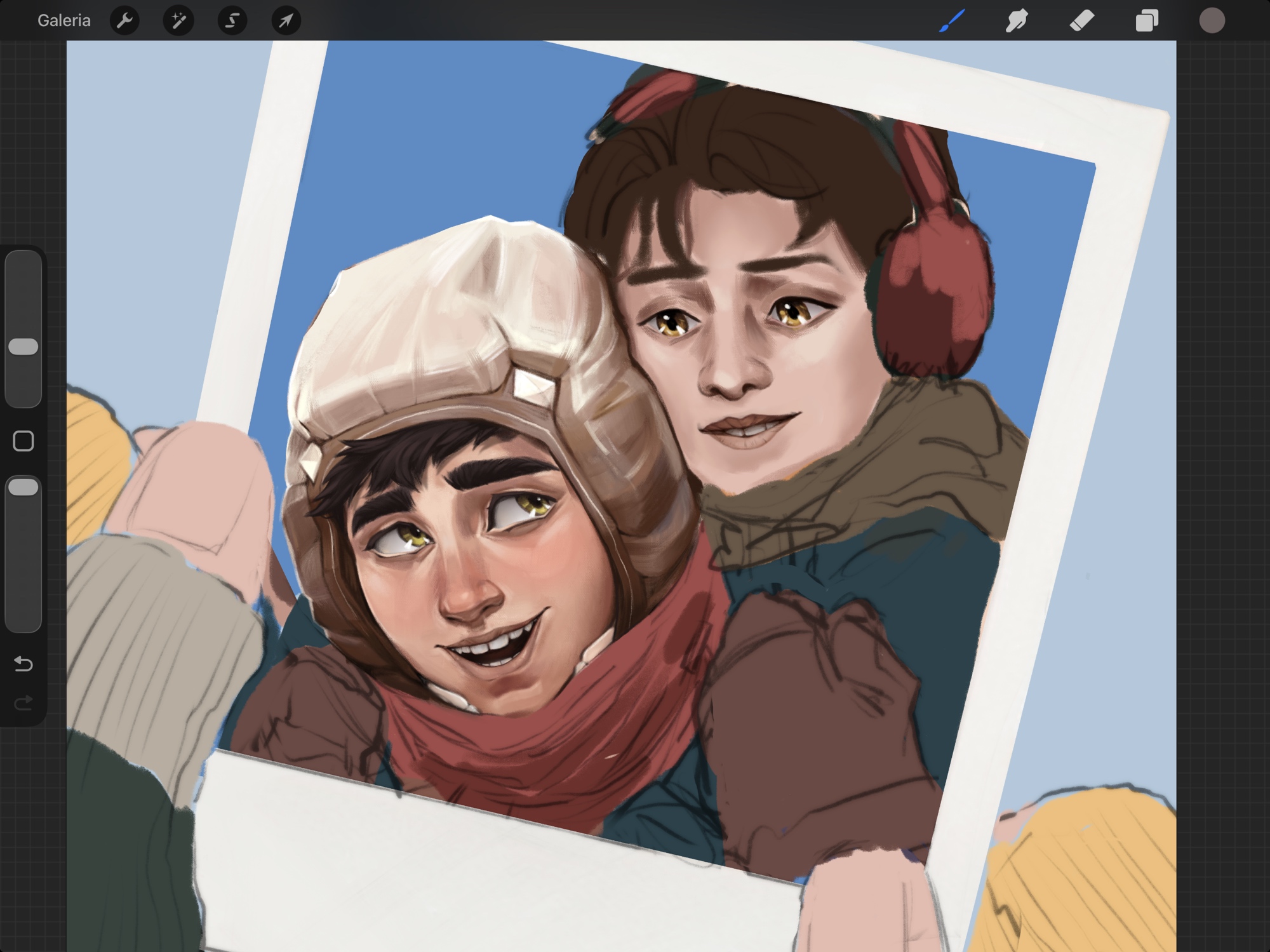Select the Eraser tool
Image resolution: width=1270 pixels, height=952 pixels.
(1082, 21)
